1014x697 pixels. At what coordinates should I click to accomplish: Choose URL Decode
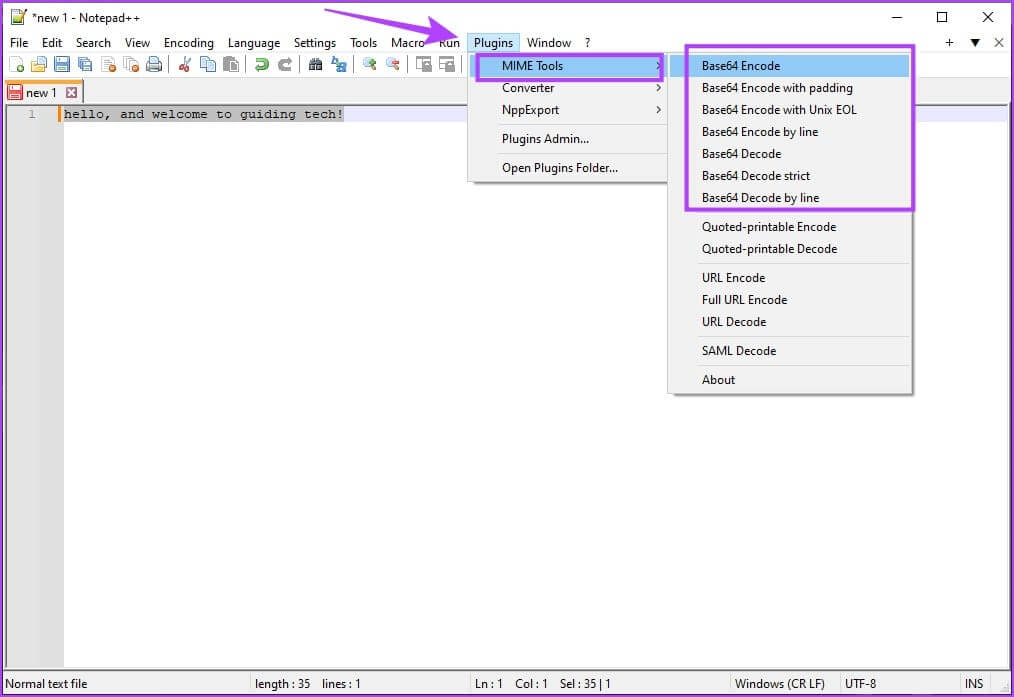[x=790, y=321]
